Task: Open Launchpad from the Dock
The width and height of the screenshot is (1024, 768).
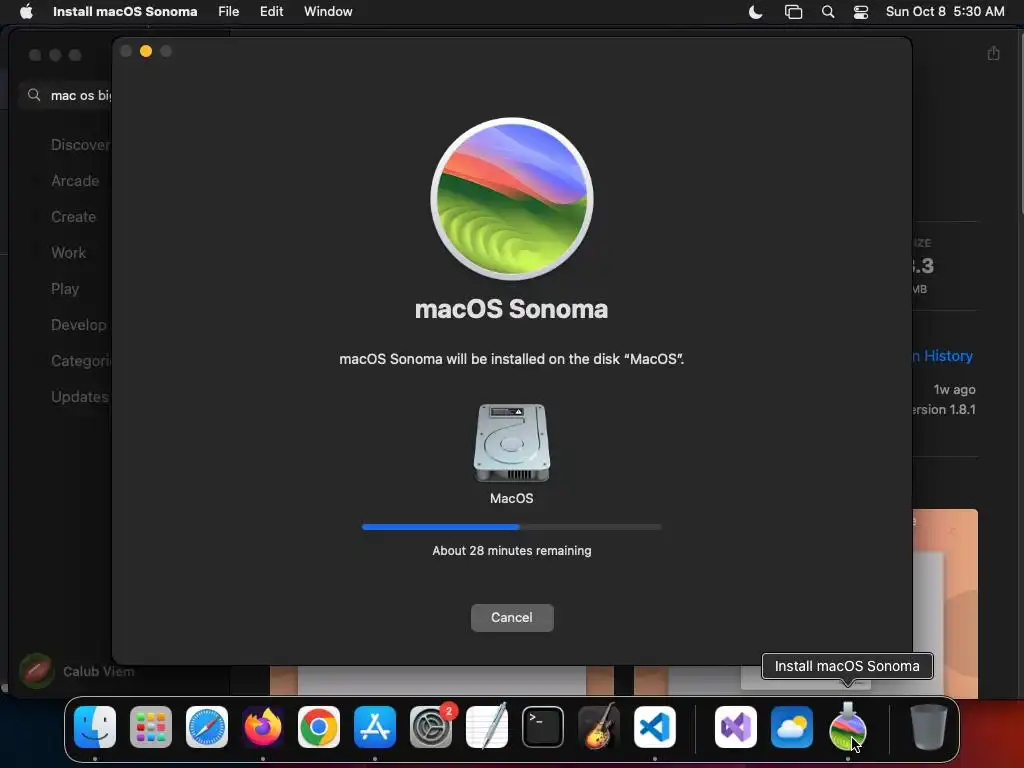Action: tap(151, 727)
